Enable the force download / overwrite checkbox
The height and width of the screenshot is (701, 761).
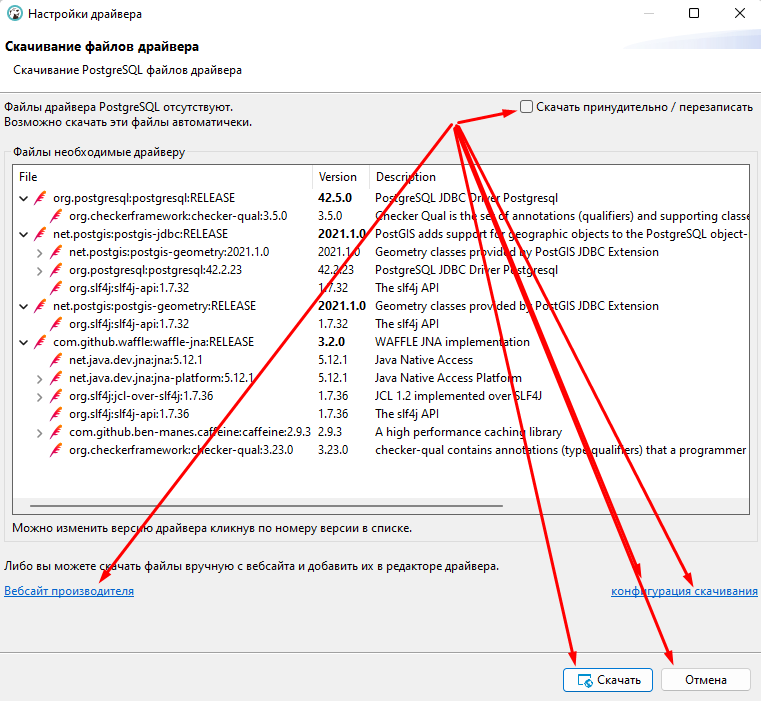pos(526,107)
